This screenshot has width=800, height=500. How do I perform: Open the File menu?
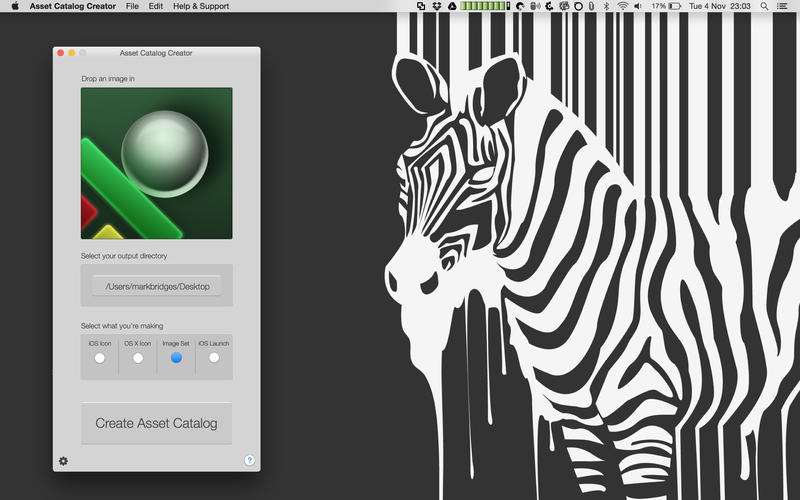(x=132, y=6)
